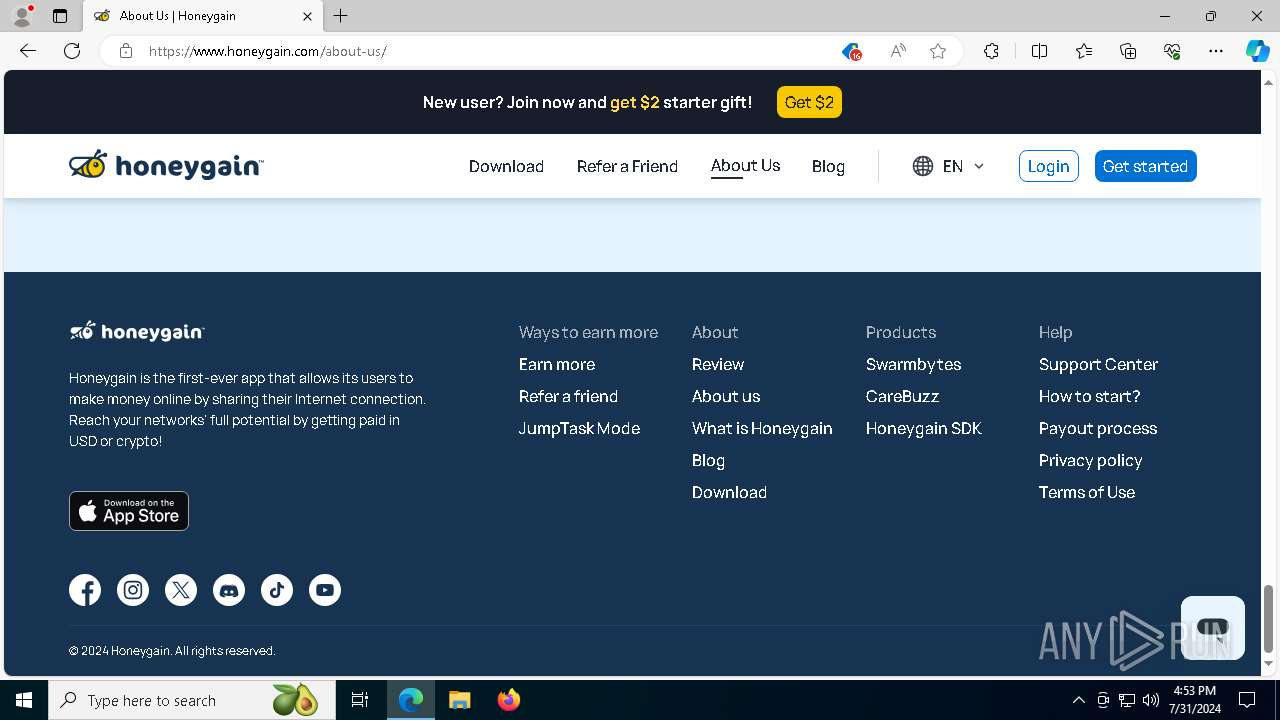This screenshot has width=1280, height=720.
Task: Open the Favorites list icon
Action: click(x=1084, y=51)
